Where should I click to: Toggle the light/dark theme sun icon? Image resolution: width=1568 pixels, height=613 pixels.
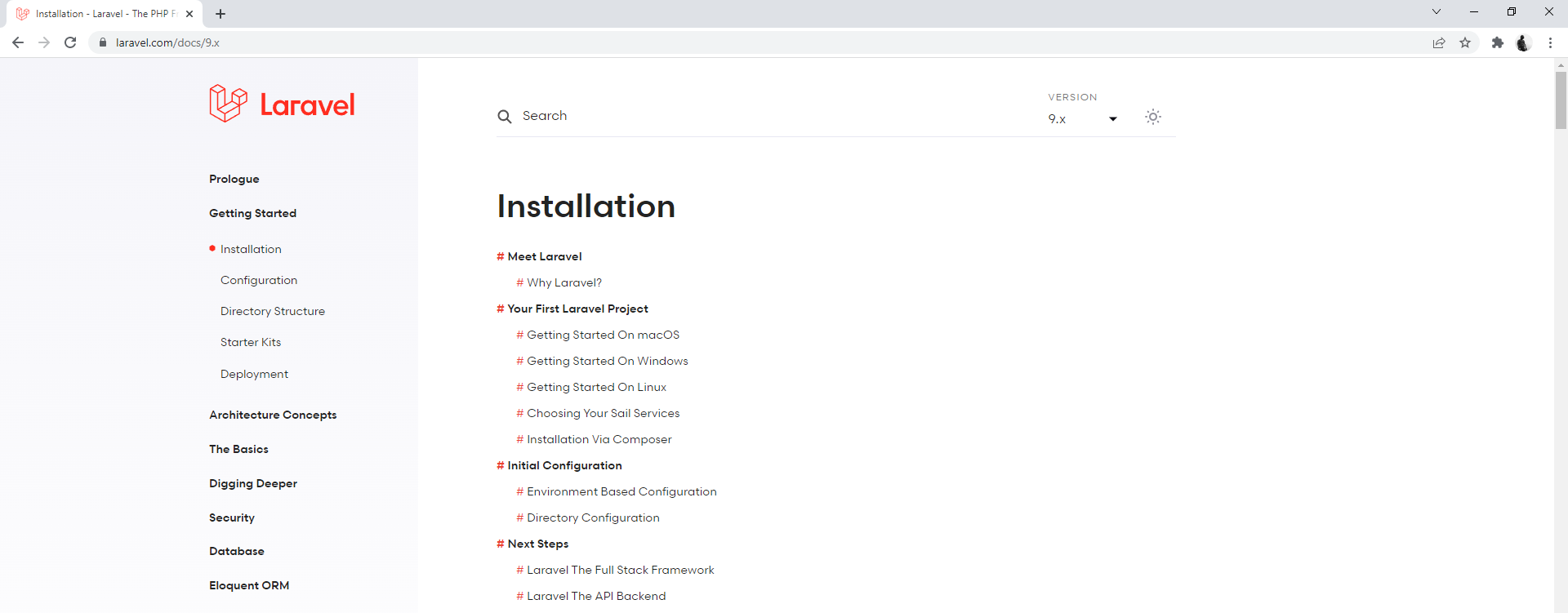point(1153,117)
